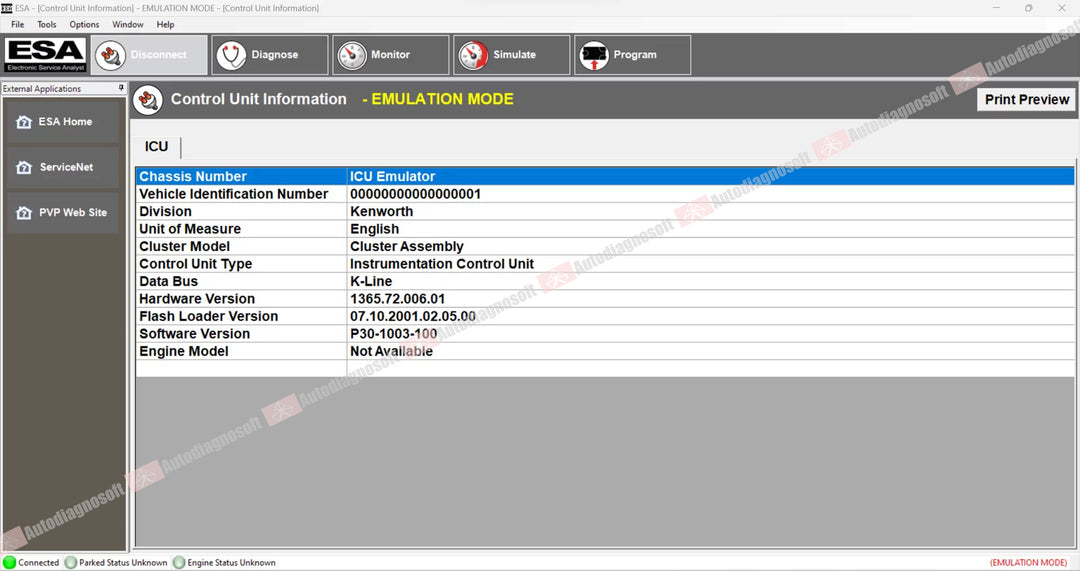Click the yellow EMULATION MODE header text
This screenshot has width=1080, height=571.
pyautogui.click(x=442, y=99)
